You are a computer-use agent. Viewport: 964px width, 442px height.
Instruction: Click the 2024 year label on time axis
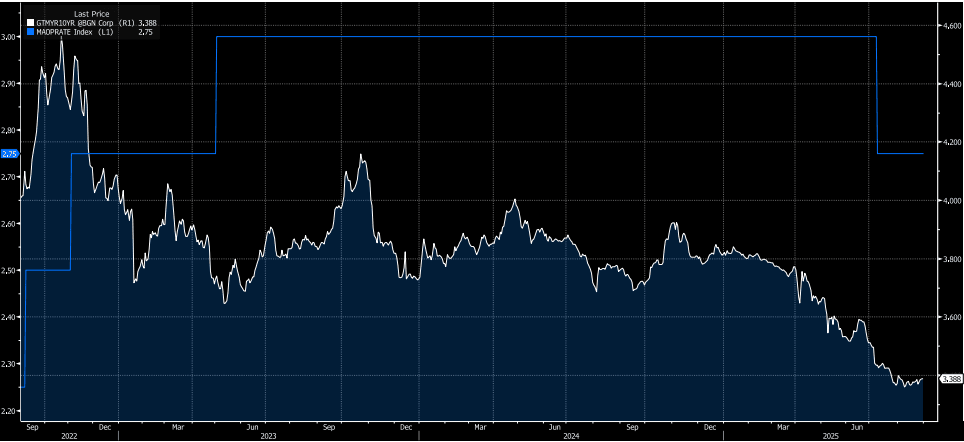pyautogui.click(x=572, y=435)
